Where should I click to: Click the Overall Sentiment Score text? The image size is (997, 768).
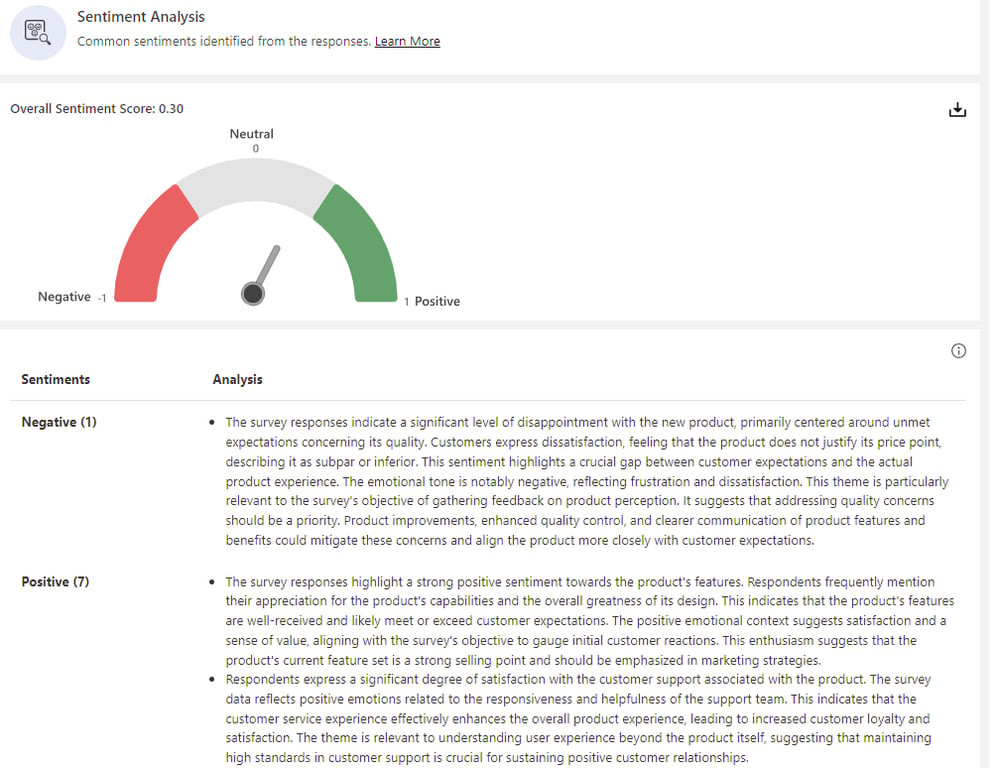point(97,108)
